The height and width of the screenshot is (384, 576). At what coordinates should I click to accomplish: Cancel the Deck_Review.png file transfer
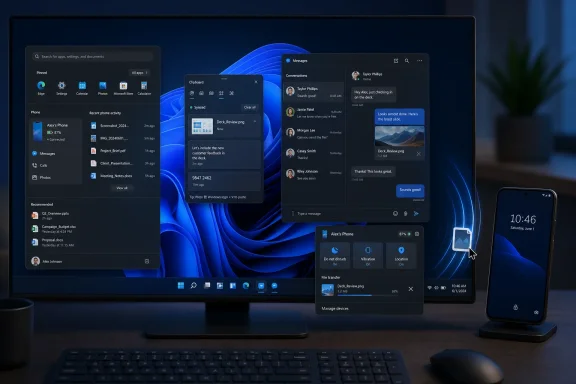tap(411, 289)
